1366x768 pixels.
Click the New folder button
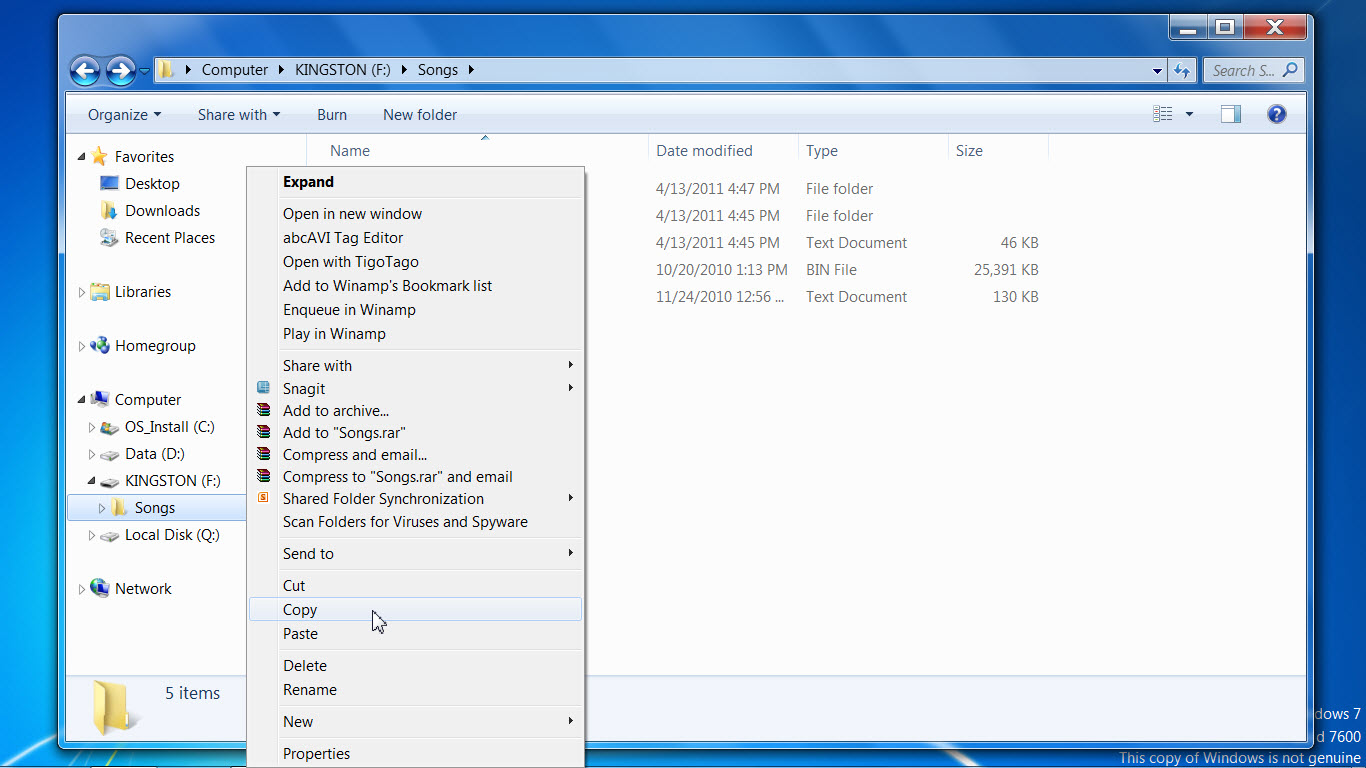pyautogui.click(x=420, y=115)
